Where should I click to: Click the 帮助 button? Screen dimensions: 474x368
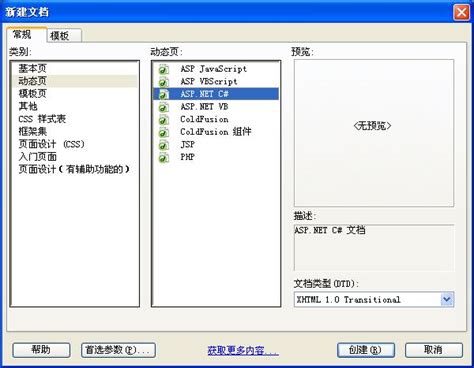[41, 350]
